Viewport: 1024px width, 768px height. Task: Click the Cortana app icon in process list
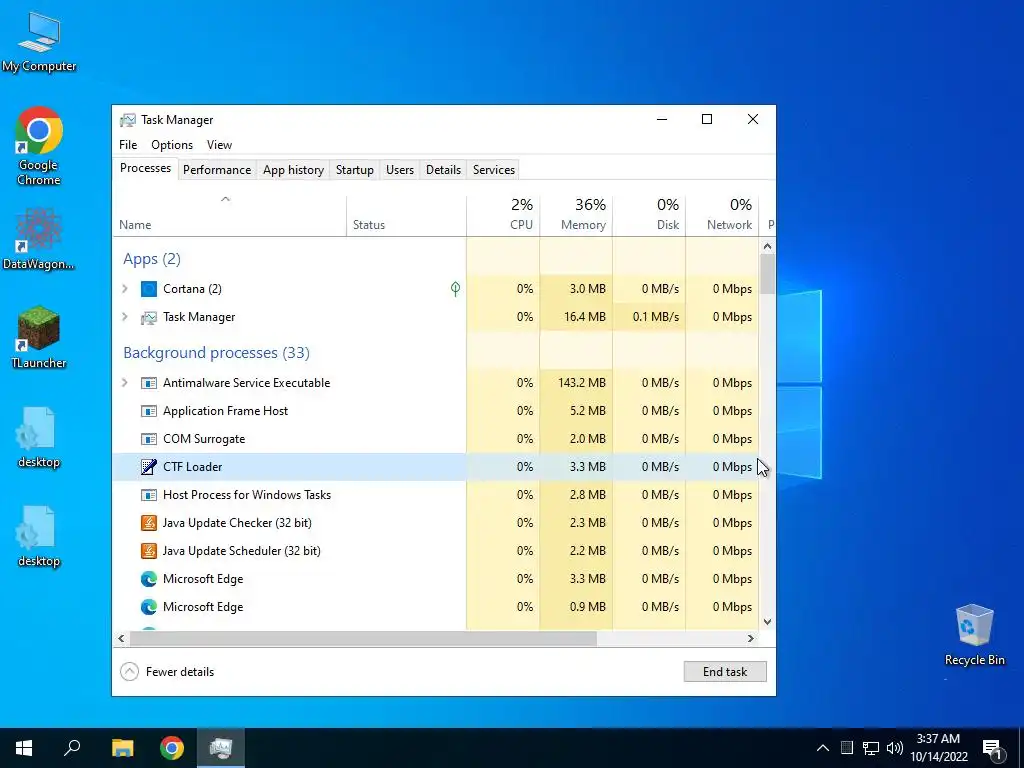coord(149,289)
